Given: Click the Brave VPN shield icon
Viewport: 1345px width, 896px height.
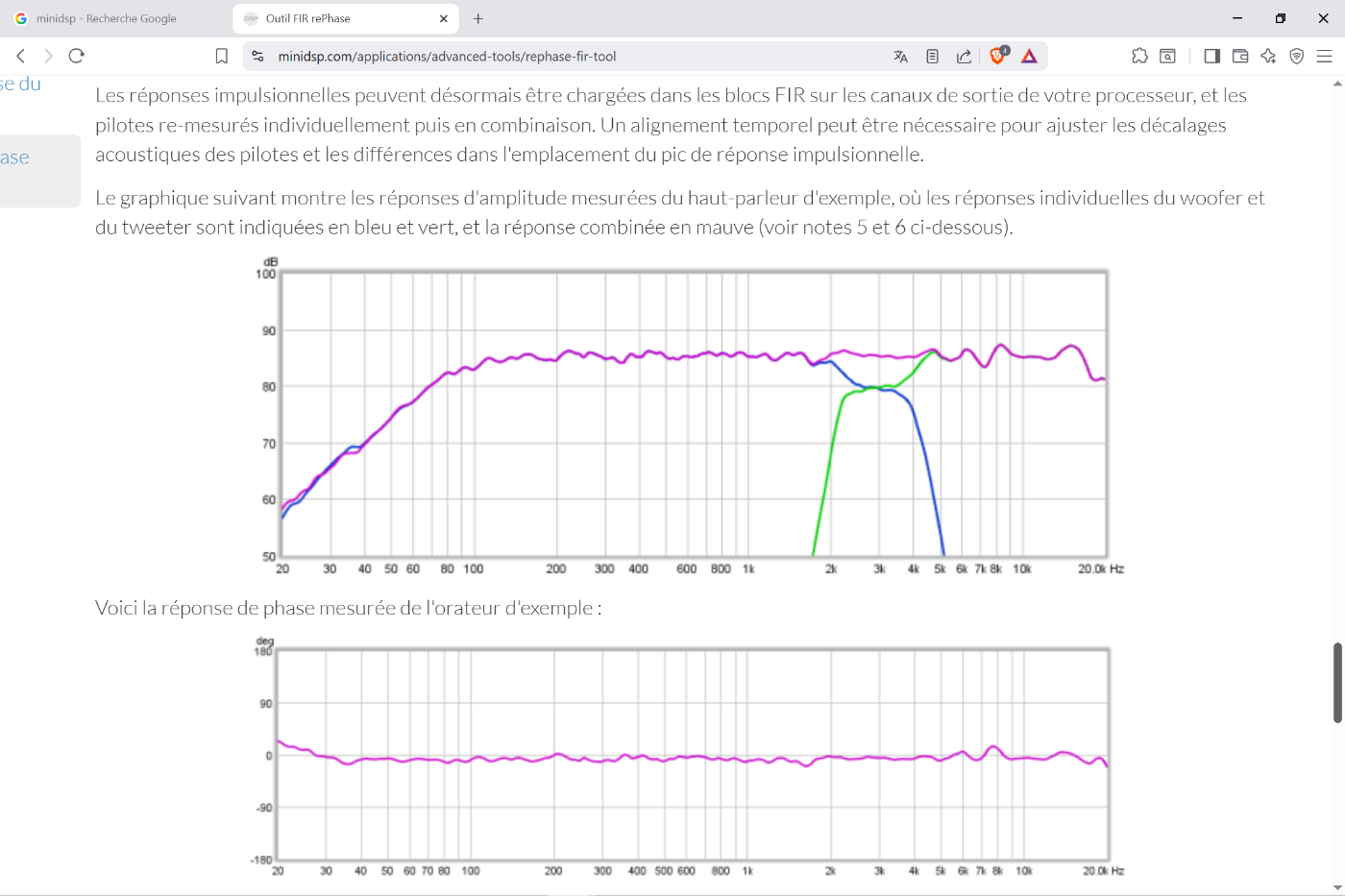Looking at the screenshot, I should pos(1296,57).
